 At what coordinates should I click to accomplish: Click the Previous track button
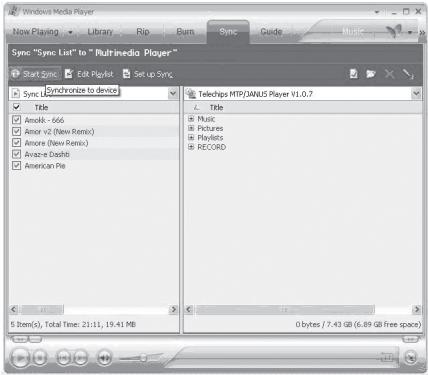(63, 358)
